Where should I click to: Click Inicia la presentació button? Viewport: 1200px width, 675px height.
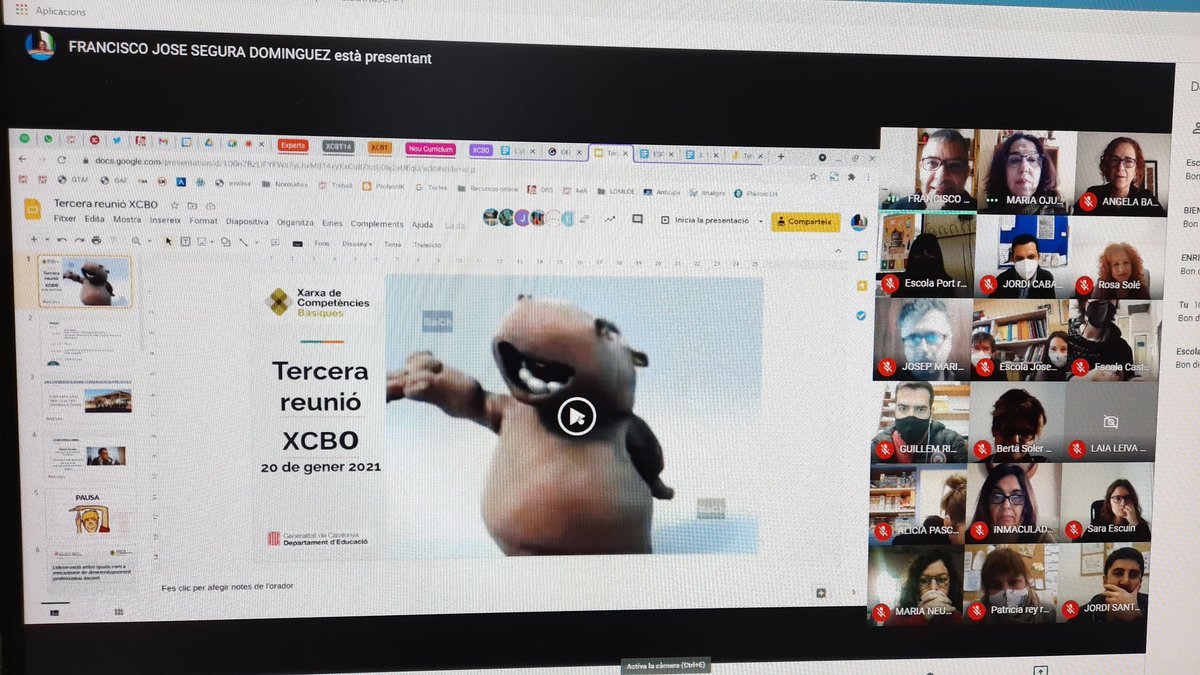pos(706,220)
